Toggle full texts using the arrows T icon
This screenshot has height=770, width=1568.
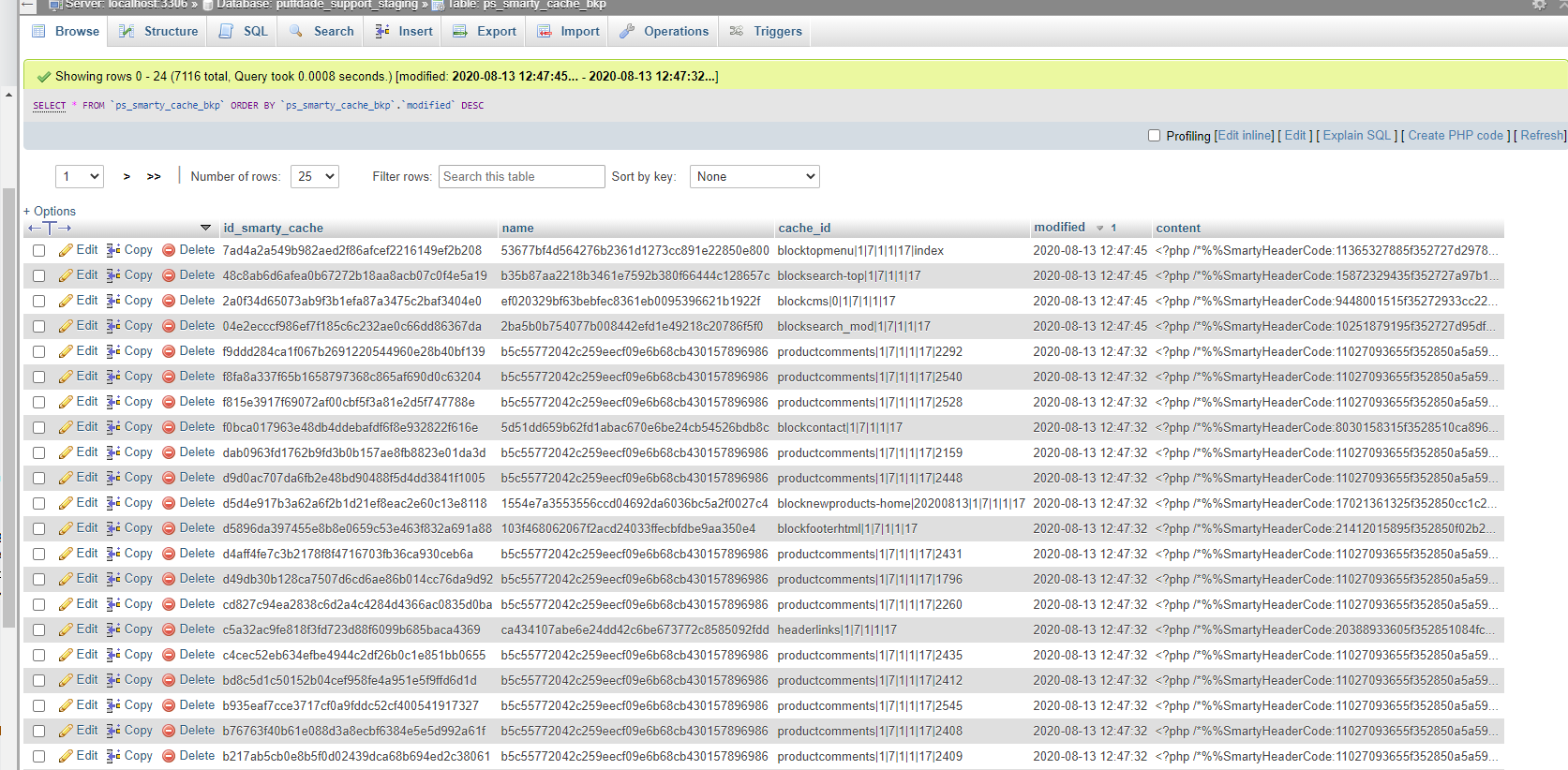pos(50,228)
